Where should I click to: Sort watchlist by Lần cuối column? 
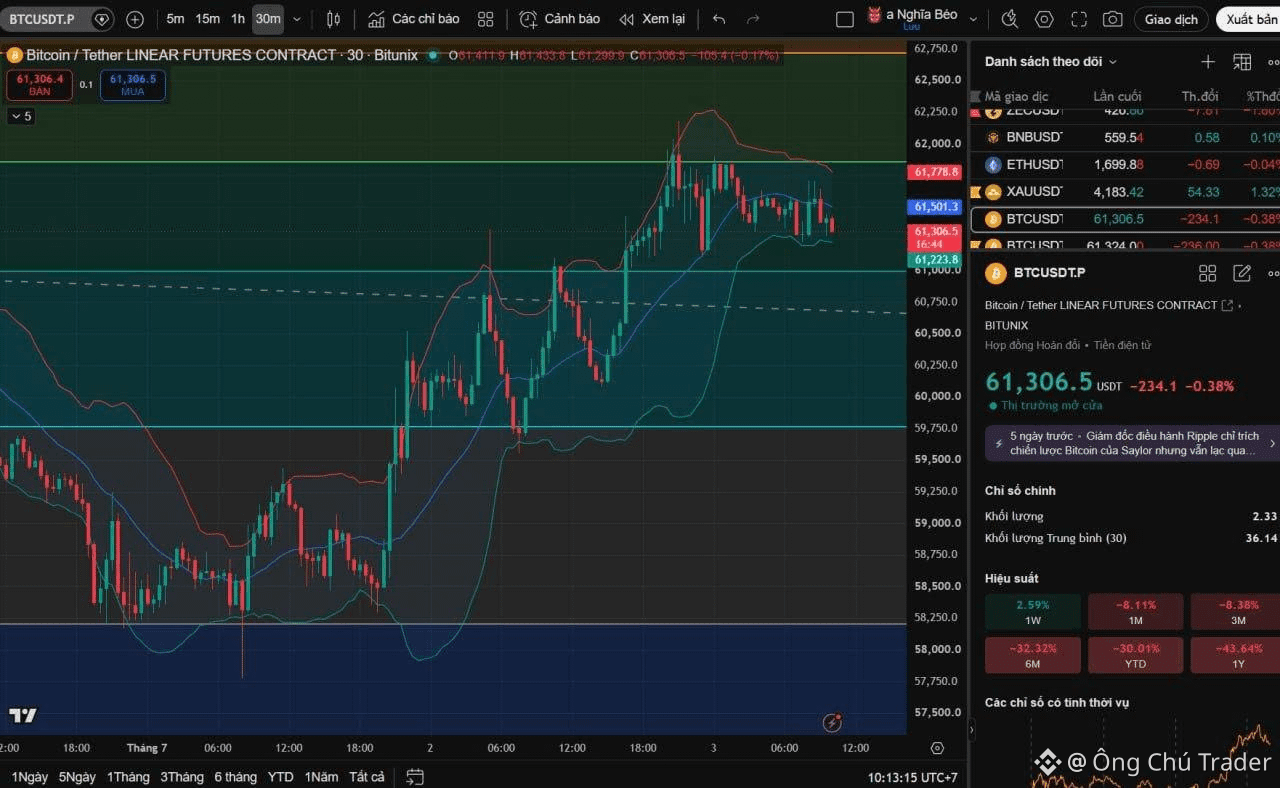(1117, 96)
